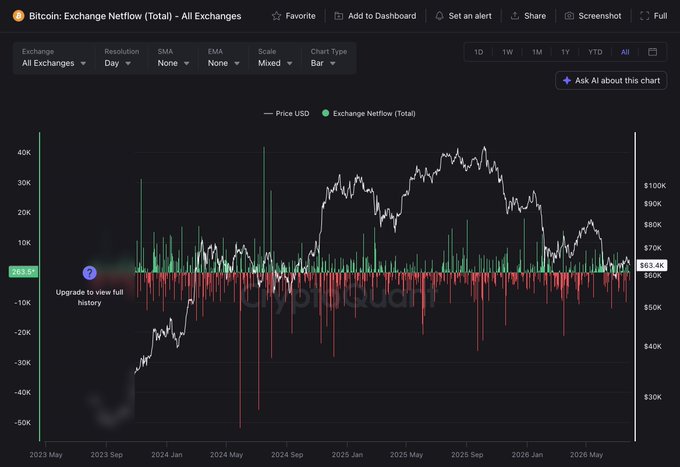Click the Share label
Viewport: 680px width, 467px height.
535,16
